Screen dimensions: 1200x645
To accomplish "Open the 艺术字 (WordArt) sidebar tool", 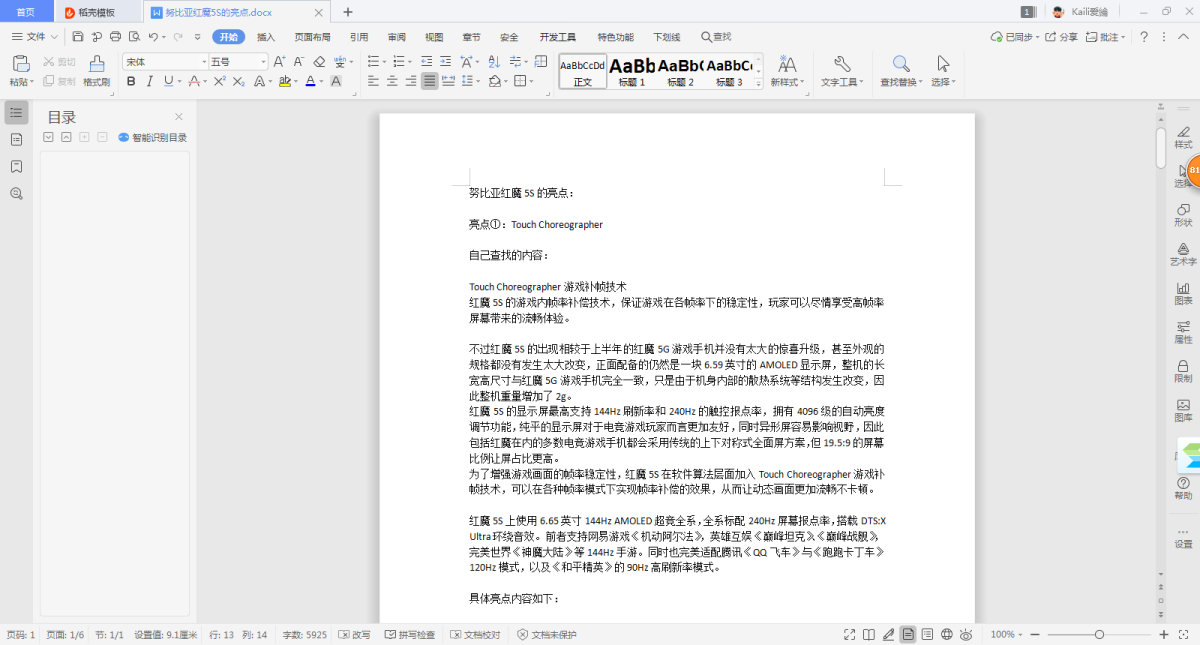I will [x=1183, y=253].
